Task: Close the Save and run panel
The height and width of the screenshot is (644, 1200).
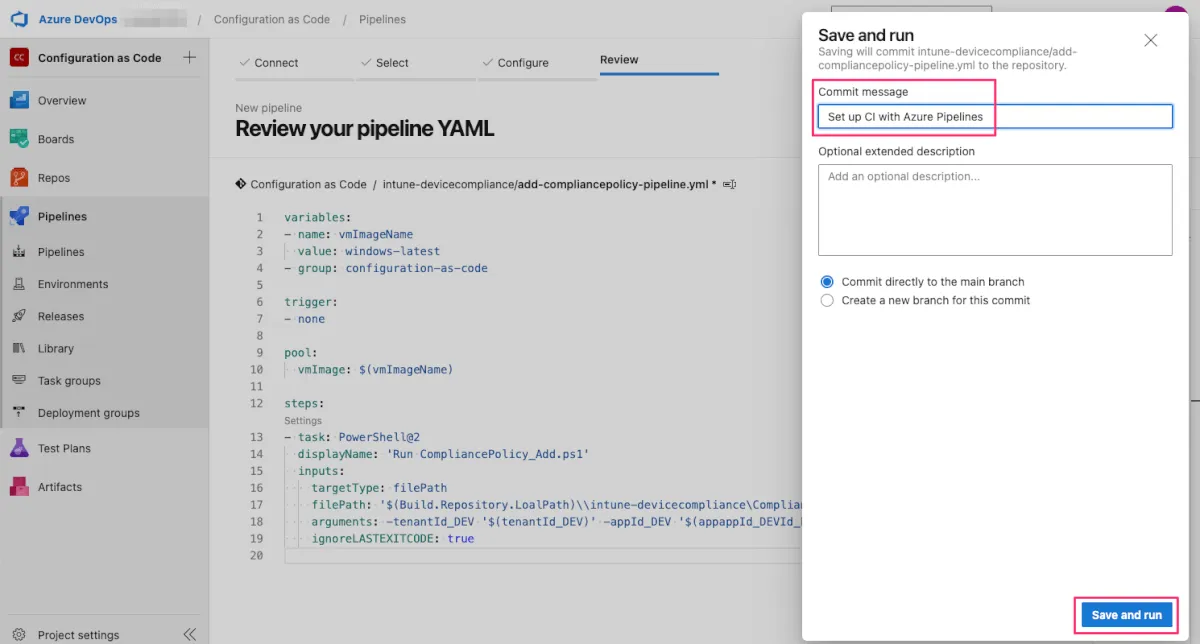Action: click(1150, 40)
